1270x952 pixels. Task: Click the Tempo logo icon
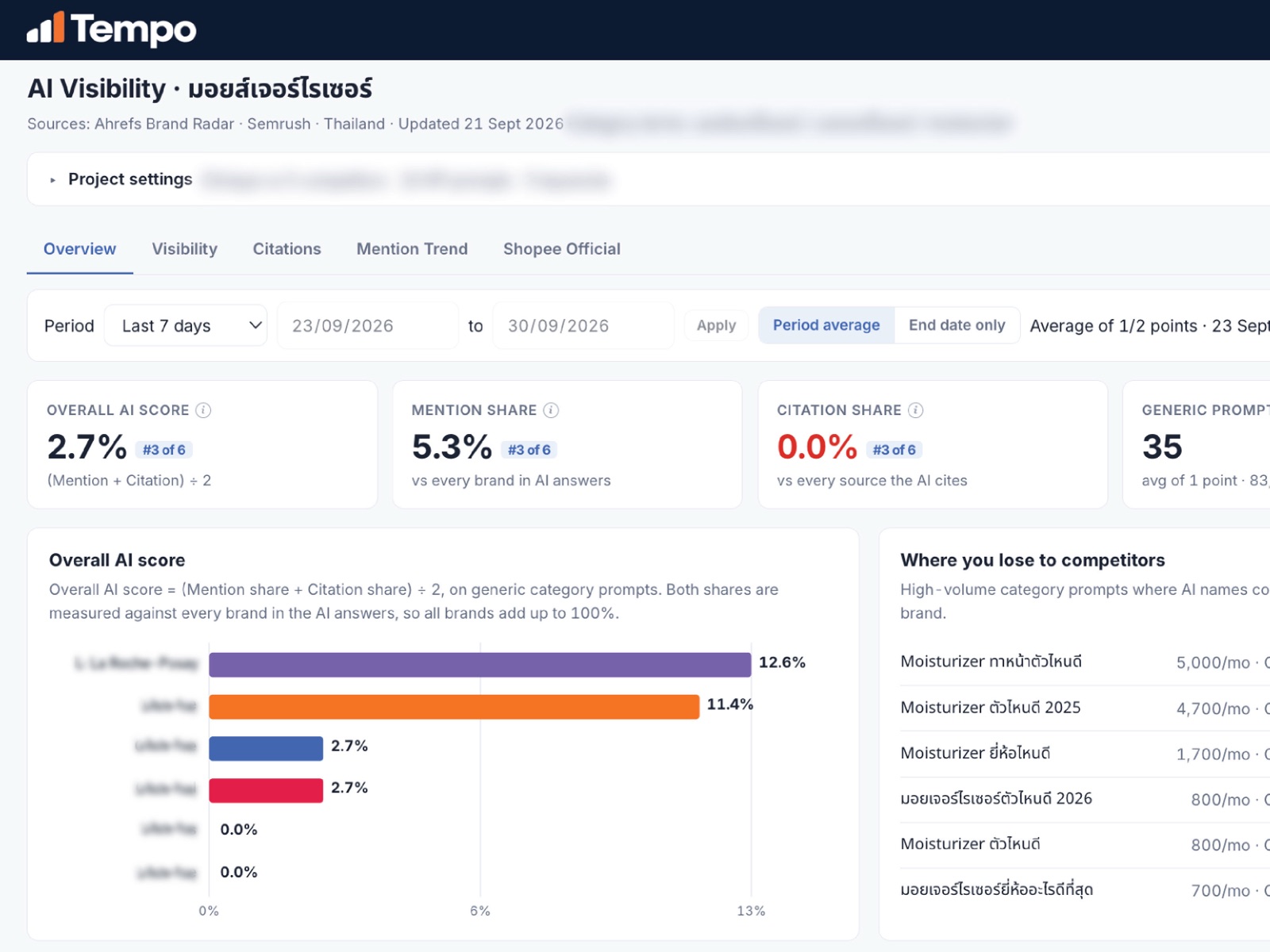(x=45, y=28)
